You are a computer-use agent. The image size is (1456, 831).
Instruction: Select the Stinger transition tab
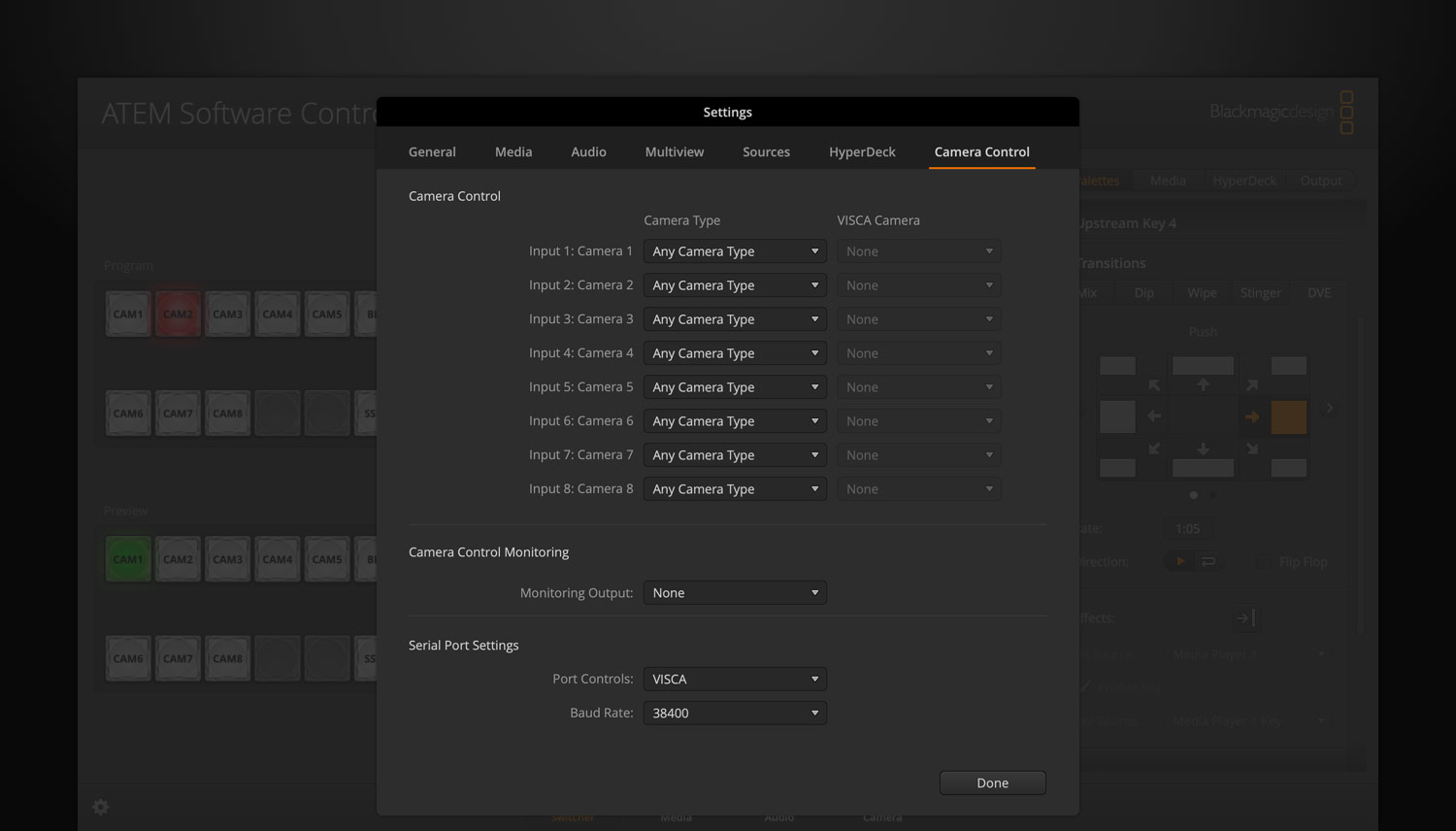pyautogui.click(x=1260, y=292)
